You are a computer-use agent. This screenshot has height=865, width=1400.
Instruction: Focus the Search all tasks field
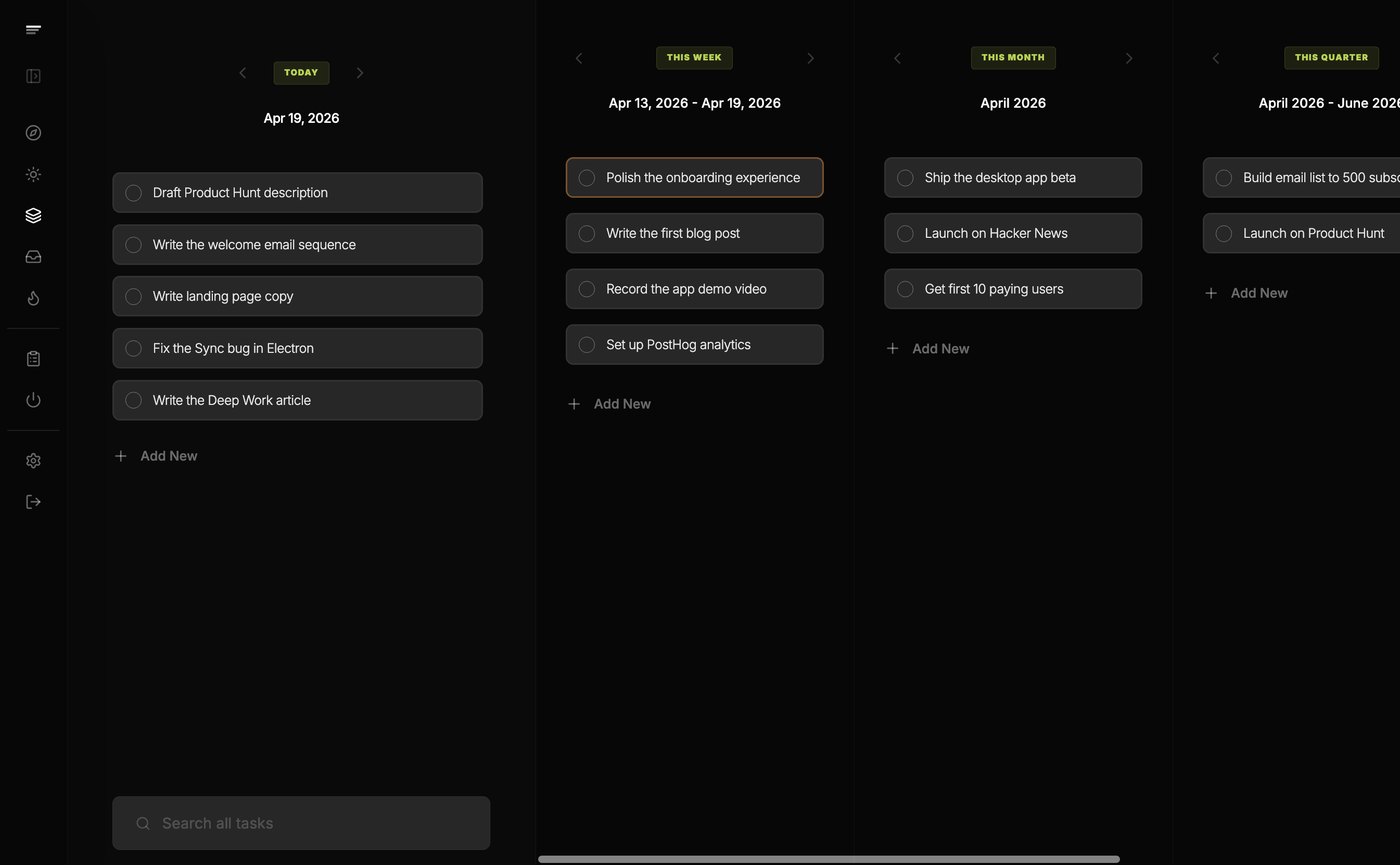coord(301,823)
